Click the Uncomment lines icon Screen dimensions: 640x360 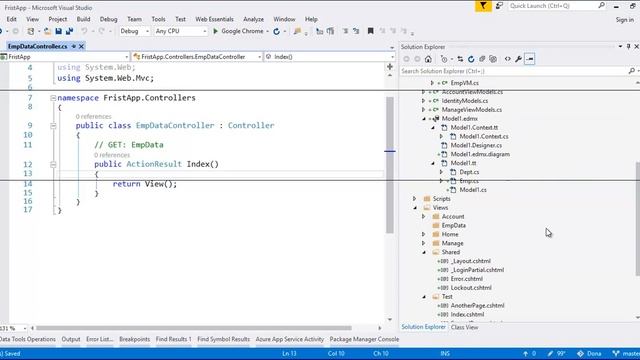coord(356,31)
